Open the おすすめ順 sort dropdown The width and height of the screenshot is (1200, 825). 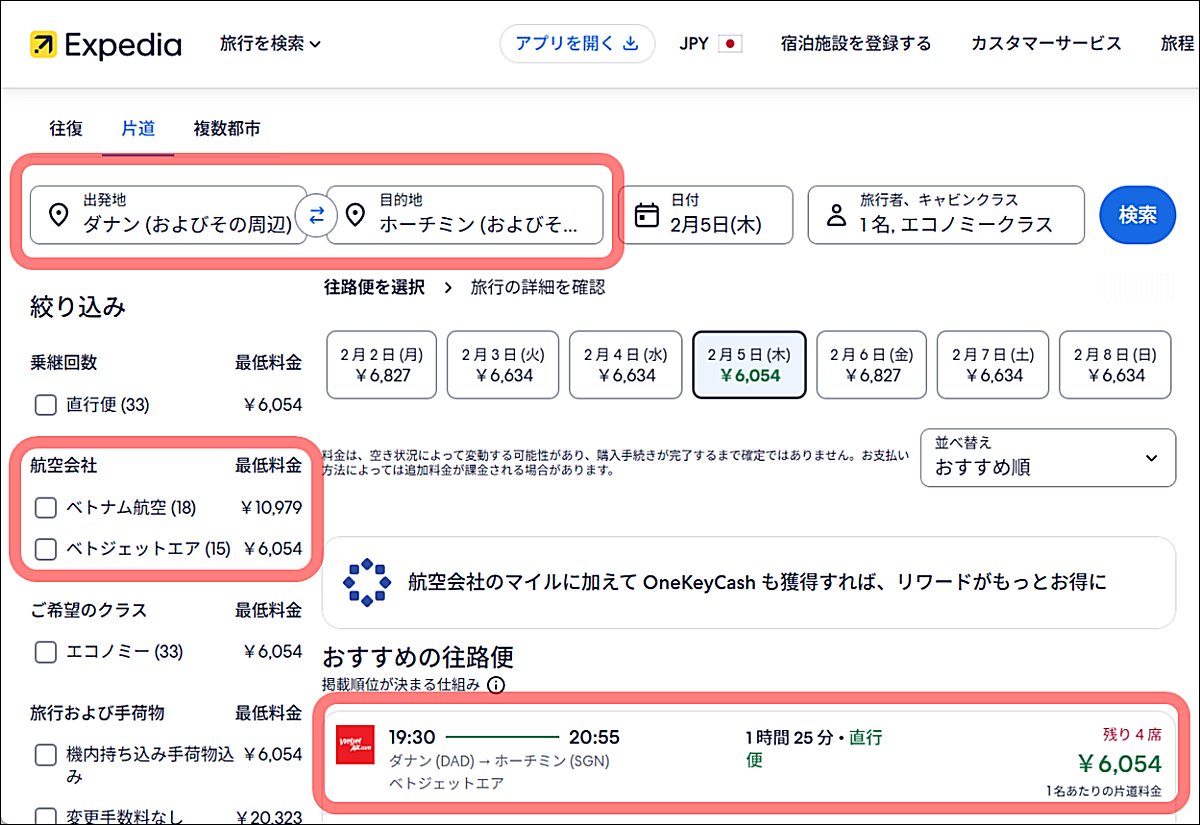[1047, 457]
